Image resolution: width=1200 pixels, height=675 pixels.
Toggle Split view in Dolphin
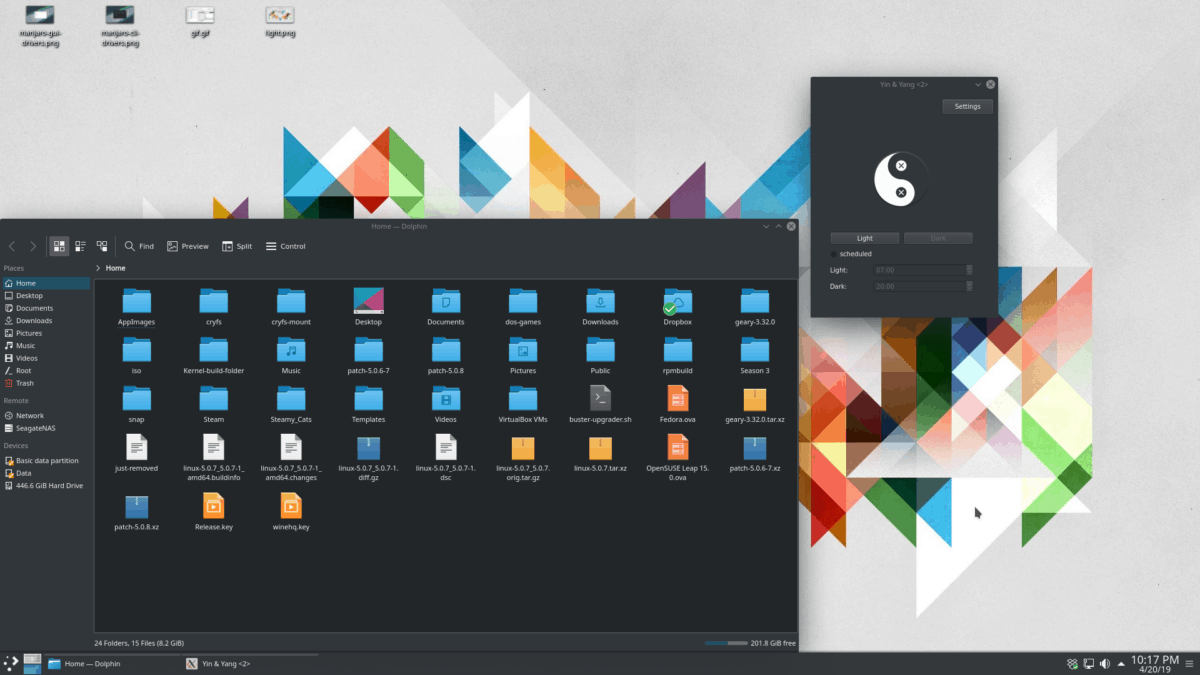pos(237,246)
